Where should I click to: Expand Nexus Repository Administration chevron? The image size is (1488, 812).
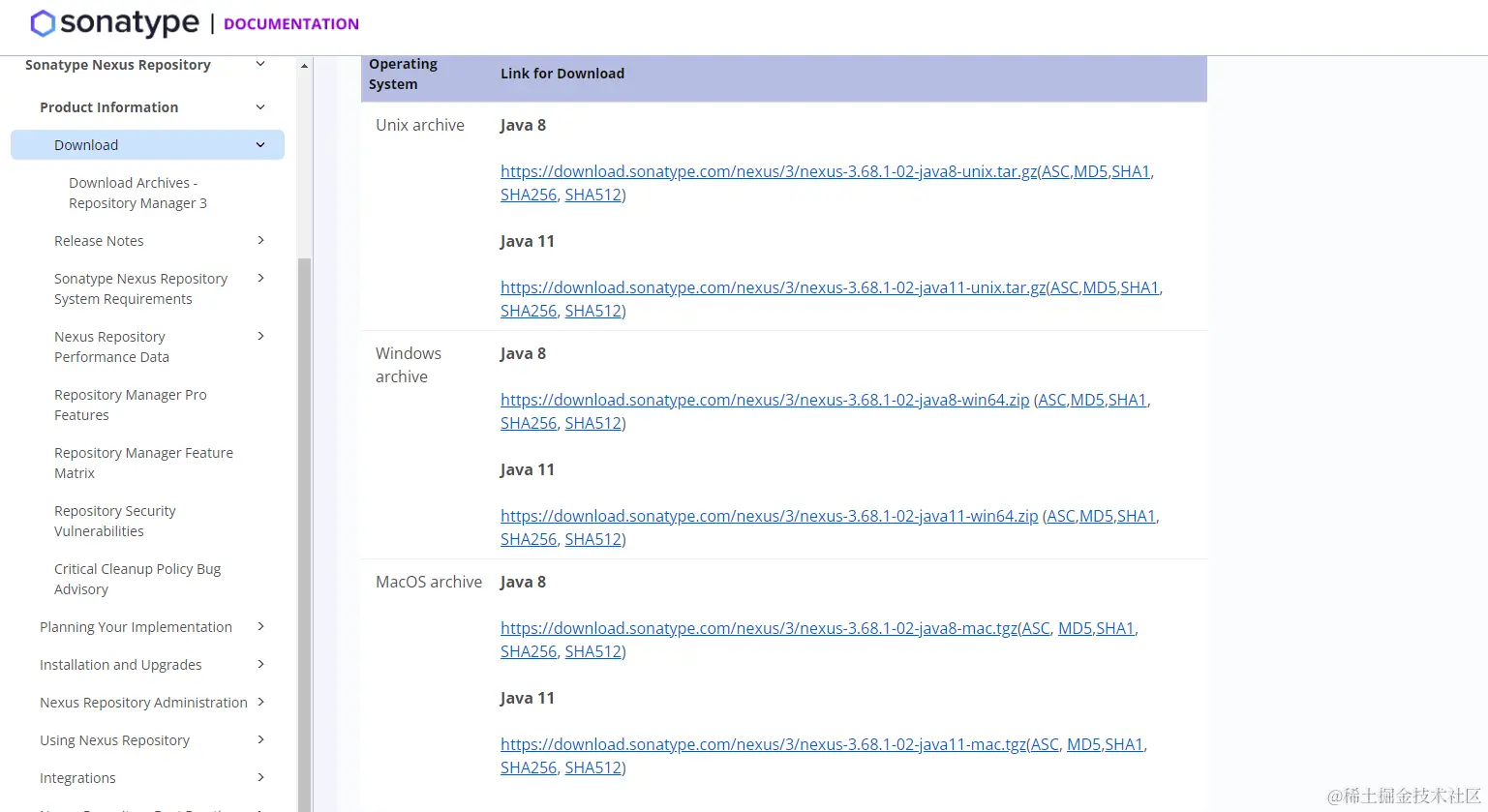pos(260,702)
